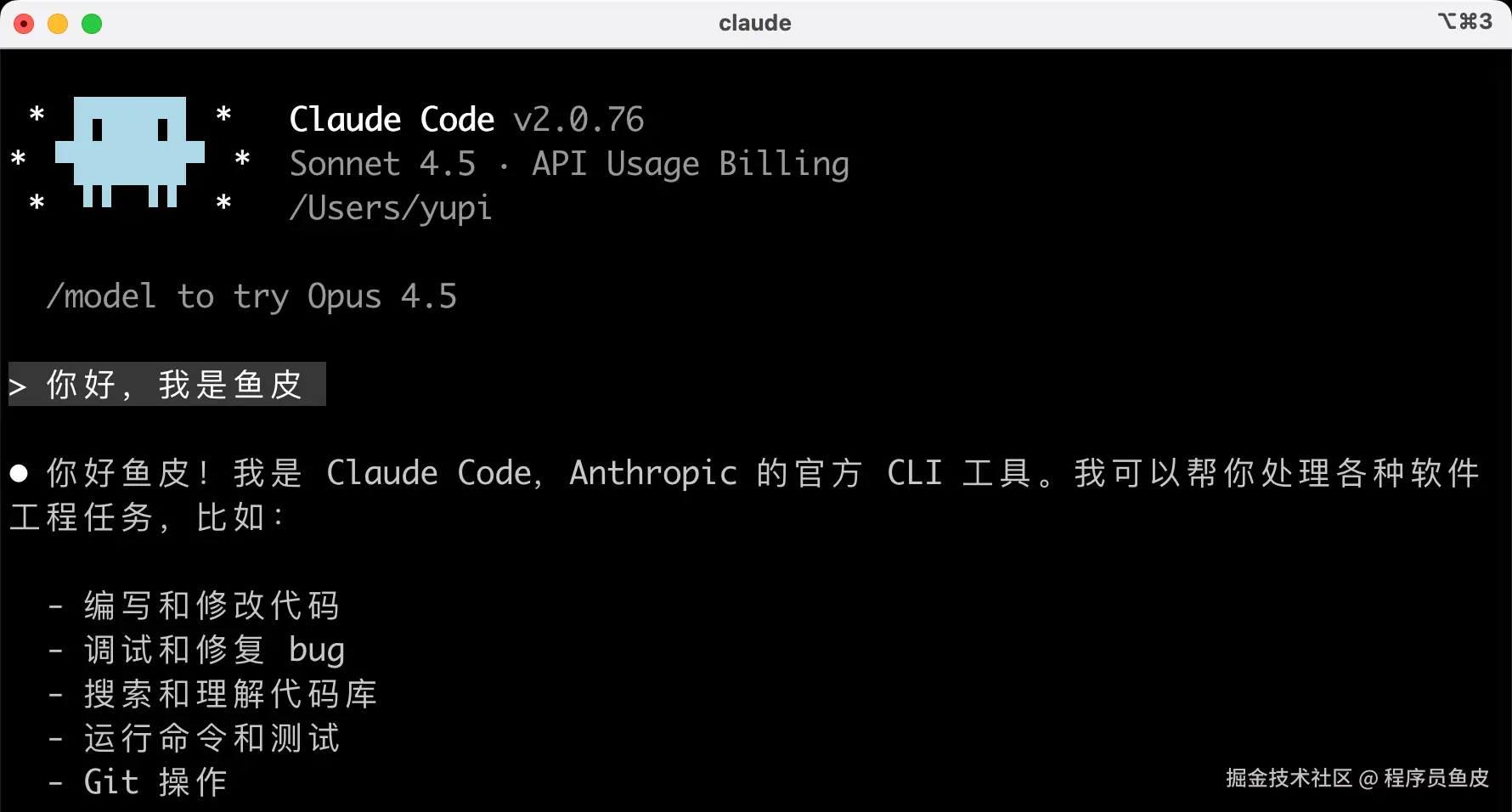Click the "/model to try Opus 4.5" hint
This screenshot has width=1512, height=812.
[252, 296]
